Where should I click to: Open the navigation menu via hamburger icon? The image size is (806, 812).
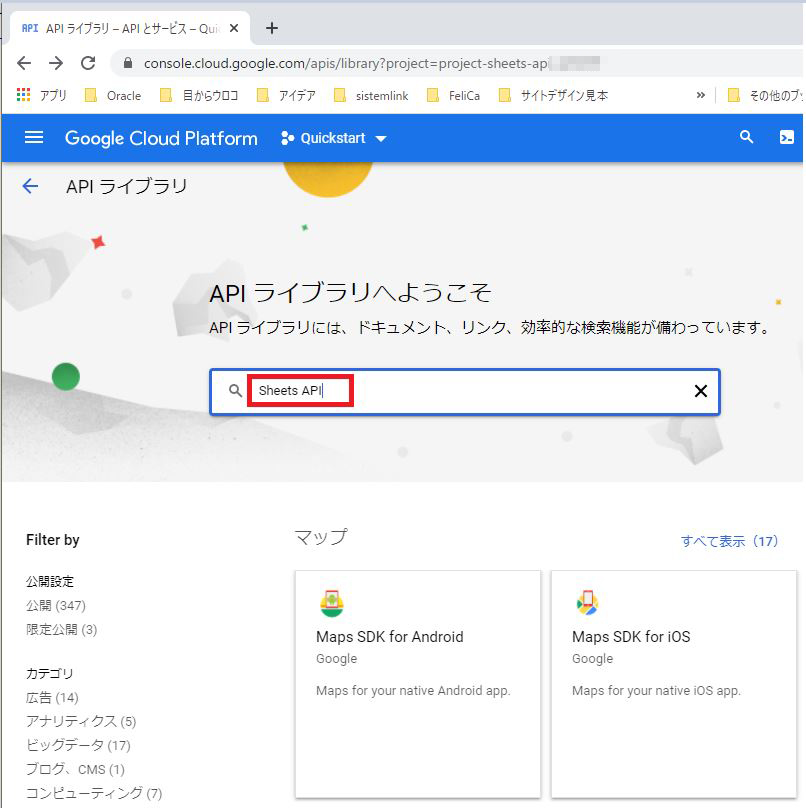coord(34,137)
